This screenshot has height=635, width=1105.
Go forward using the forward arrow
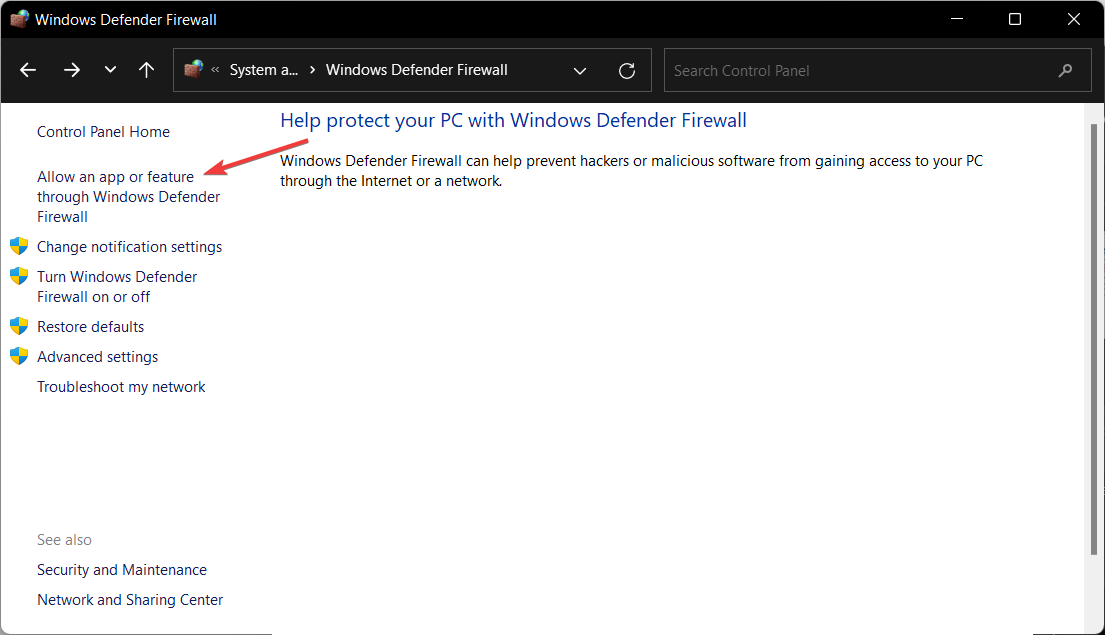72,70
